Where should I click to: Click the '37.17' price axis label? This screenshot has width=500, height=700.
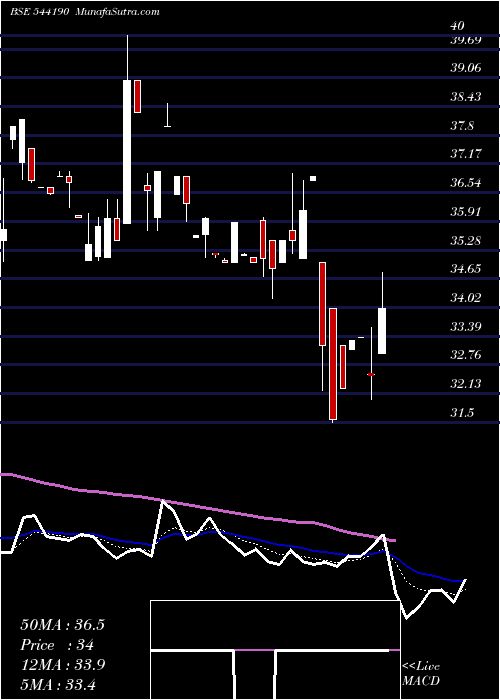click(466, 154)
